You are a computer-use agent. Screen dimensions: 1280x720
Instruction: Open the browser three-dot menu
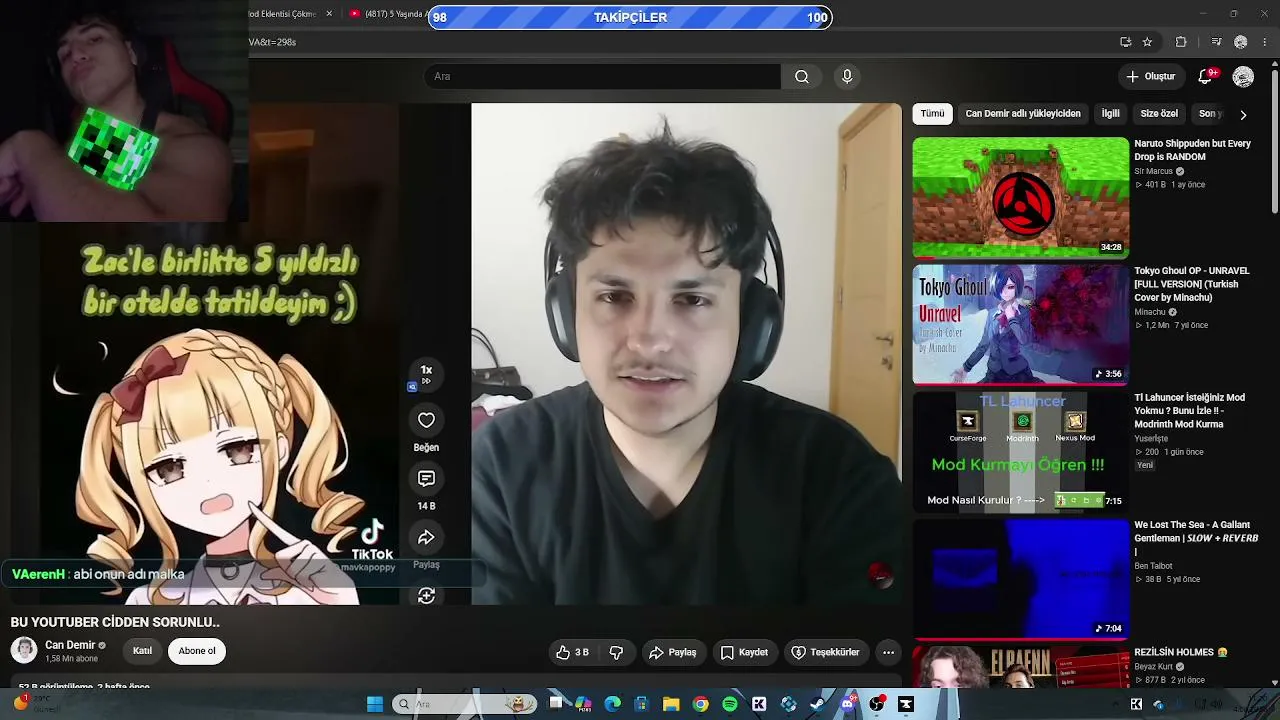(x=1265, y=42)
